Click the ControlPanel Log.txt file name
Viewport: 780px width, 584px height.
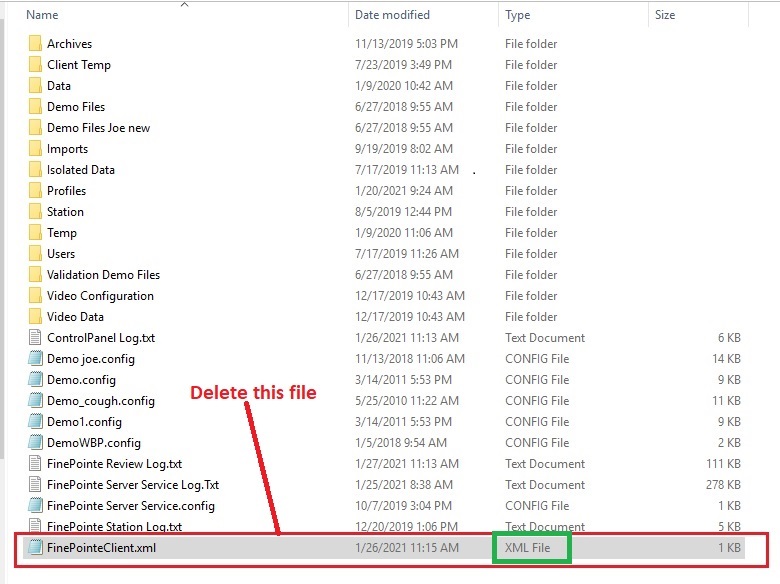click(x=101, y=338)
